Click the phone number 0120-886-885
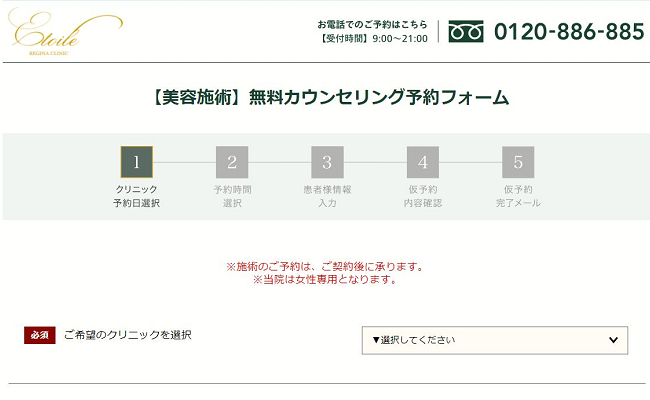The height and width of the screenshot is (400, 650). (569, 31)
